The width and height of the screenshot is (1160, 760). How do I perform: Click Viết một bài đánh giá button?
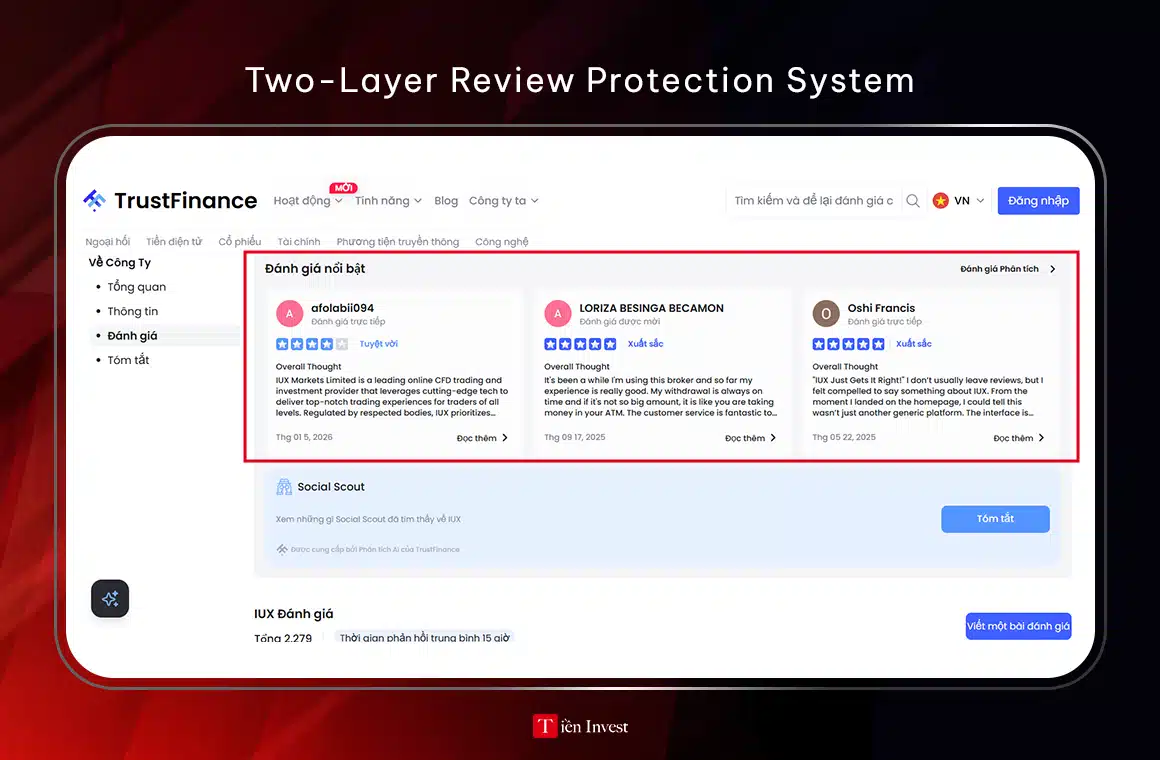[1018, 626]
